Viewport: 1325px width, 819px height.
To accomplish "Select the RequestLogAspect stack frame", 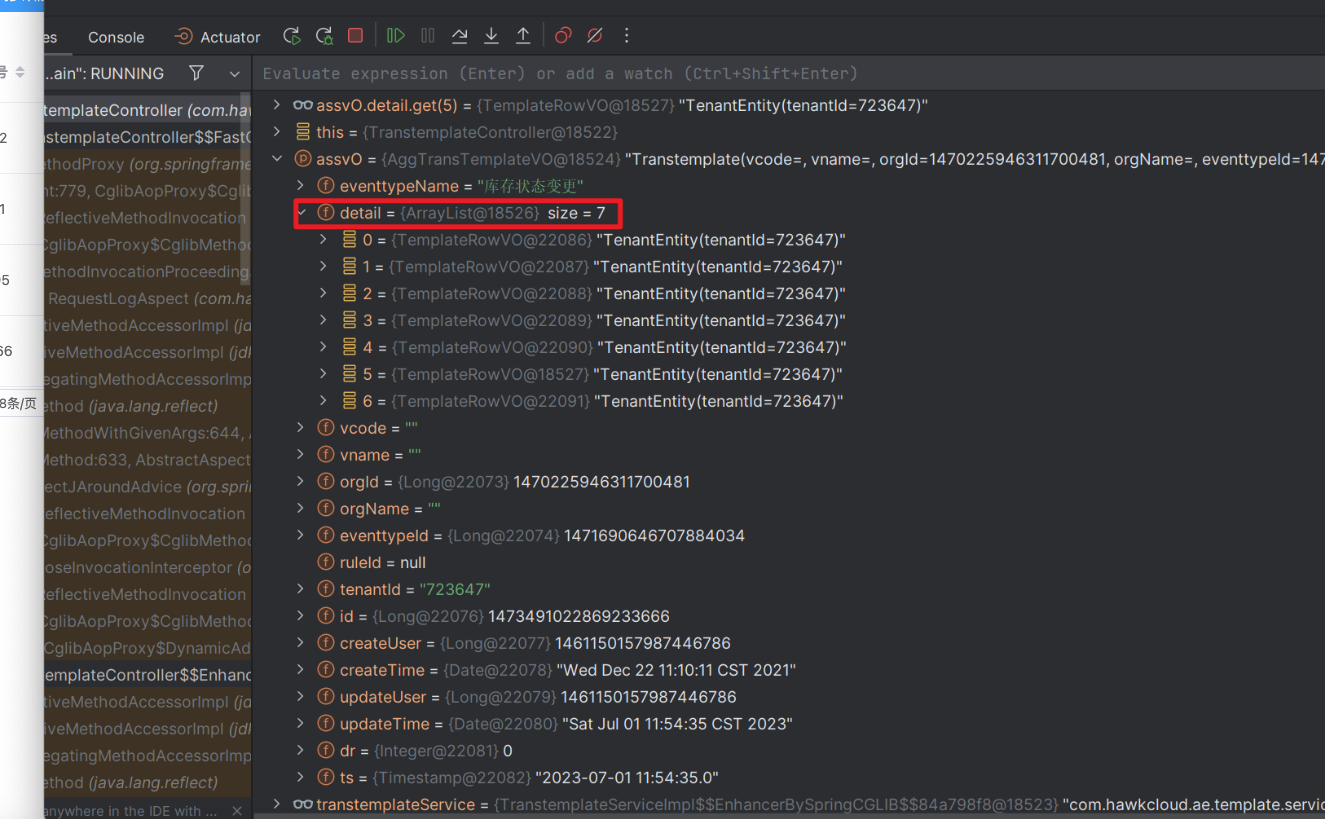I will pyautogui.click(x=148, y=298).
